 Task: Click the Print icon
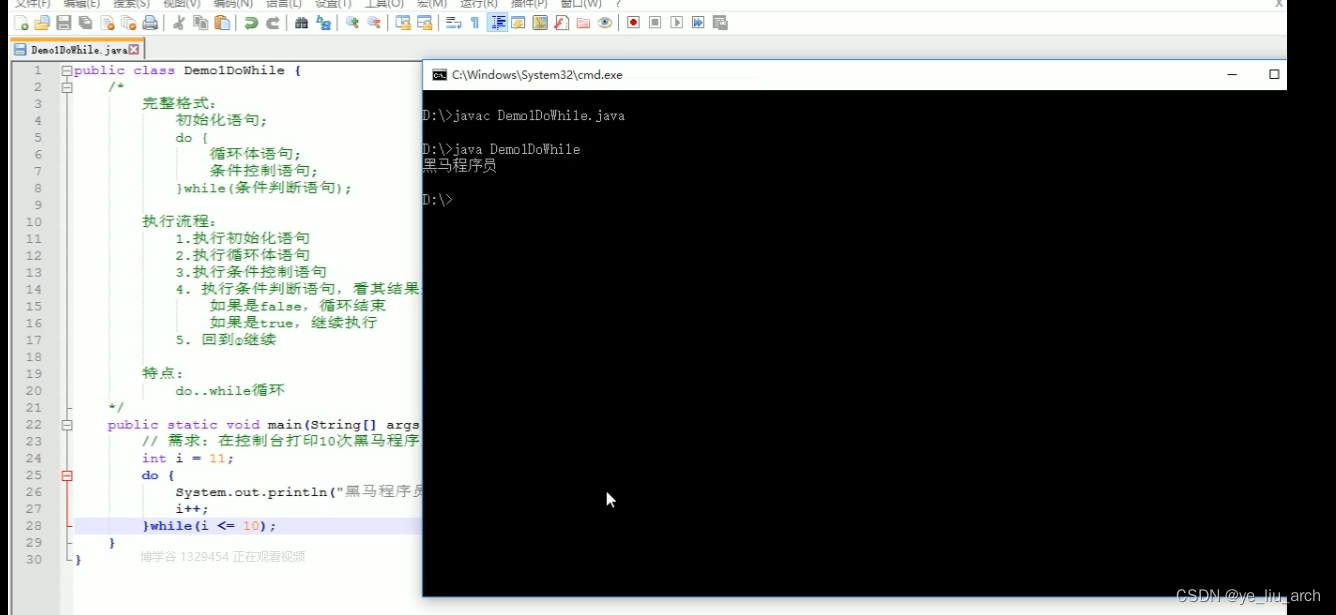tap(150, 22)
